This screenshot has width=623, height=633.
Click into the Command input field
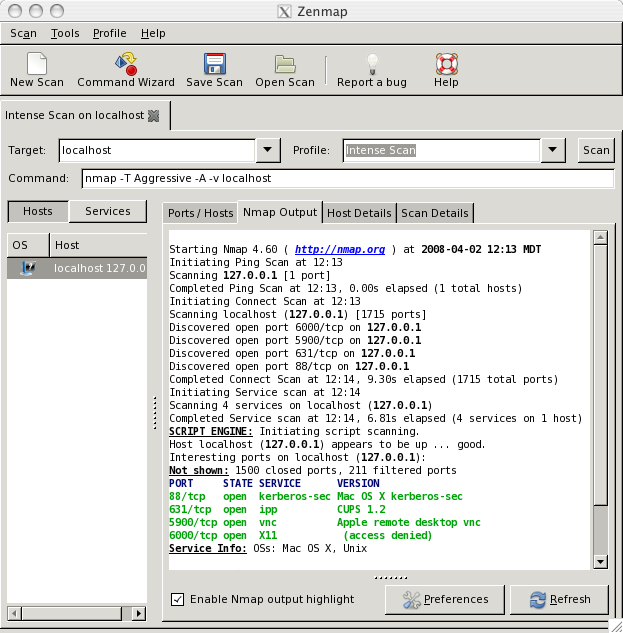point(348,178)
